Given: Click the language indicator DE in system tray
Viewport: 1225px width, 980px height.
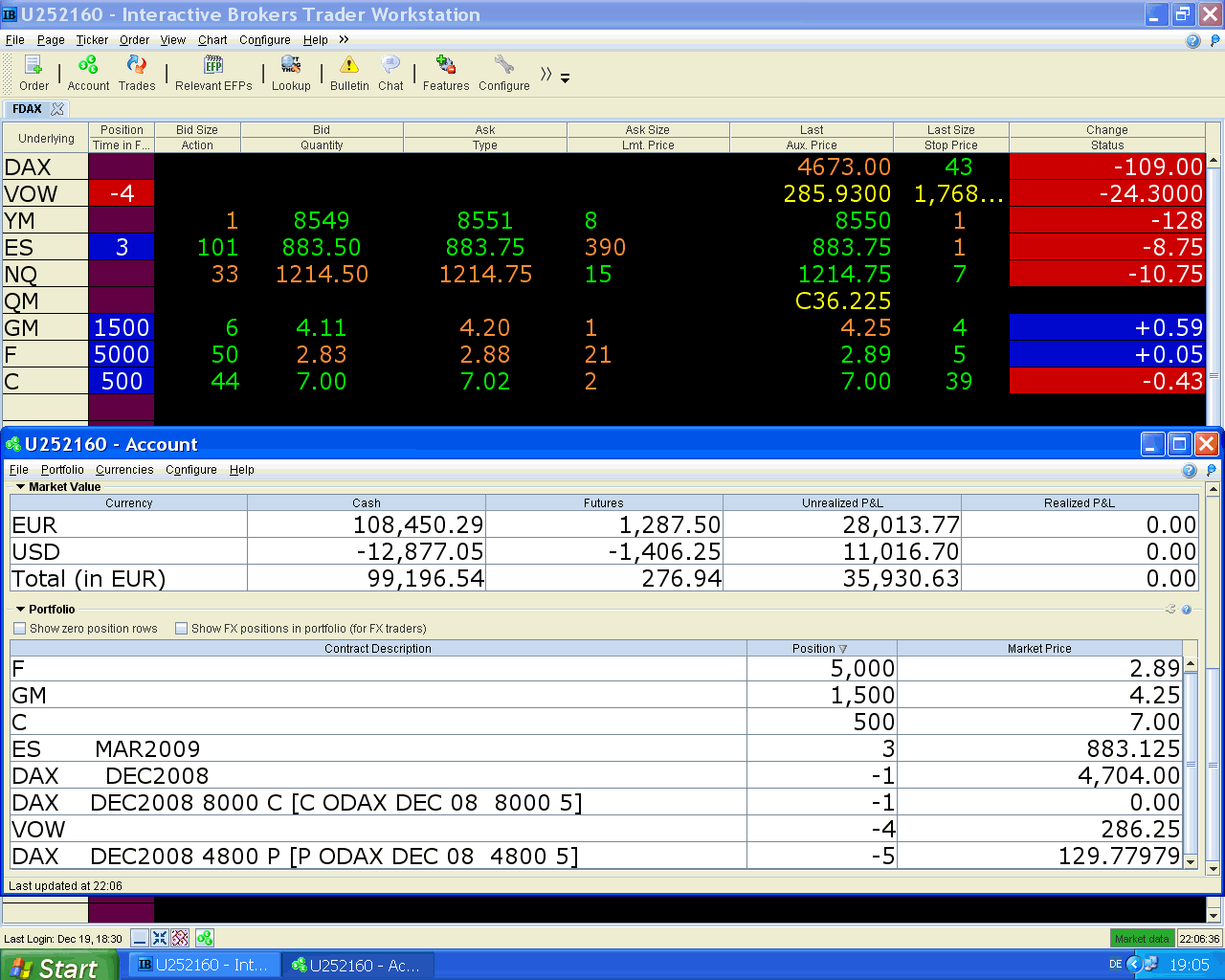Looking at the screenshot, I should [x=1115, y=965].
